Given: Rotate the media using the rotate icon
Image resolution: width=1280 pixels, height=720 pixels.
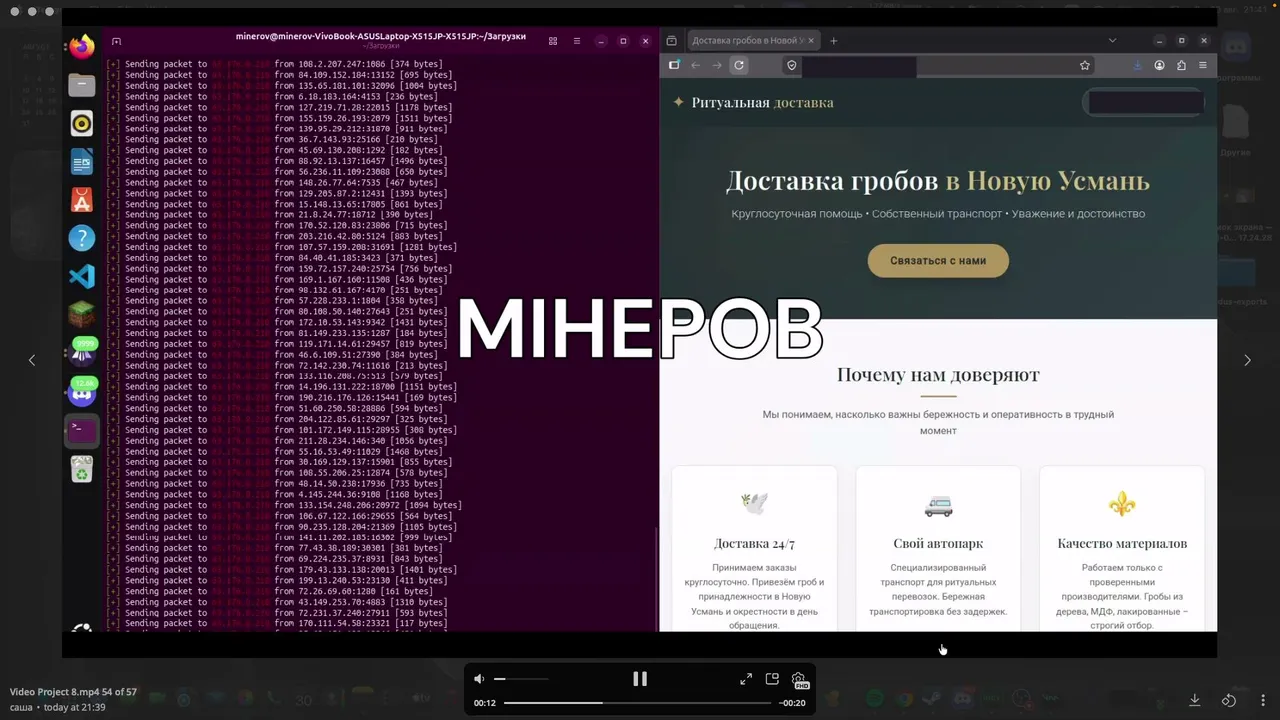Looking at the screenshot, I should [1230, 700].
